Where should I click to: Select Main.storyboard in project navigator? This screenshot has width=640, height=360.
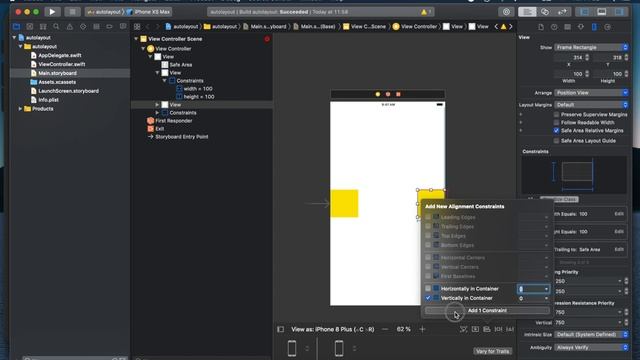point(57,73)
